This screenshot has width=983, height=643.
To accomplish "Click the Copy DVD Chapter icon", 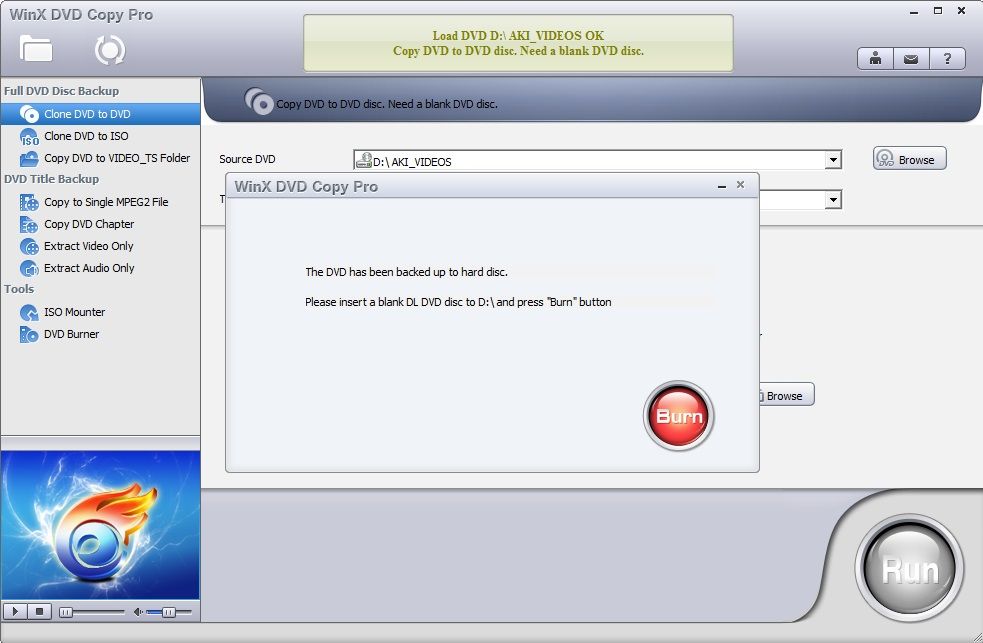I will [x=29, y=224].
